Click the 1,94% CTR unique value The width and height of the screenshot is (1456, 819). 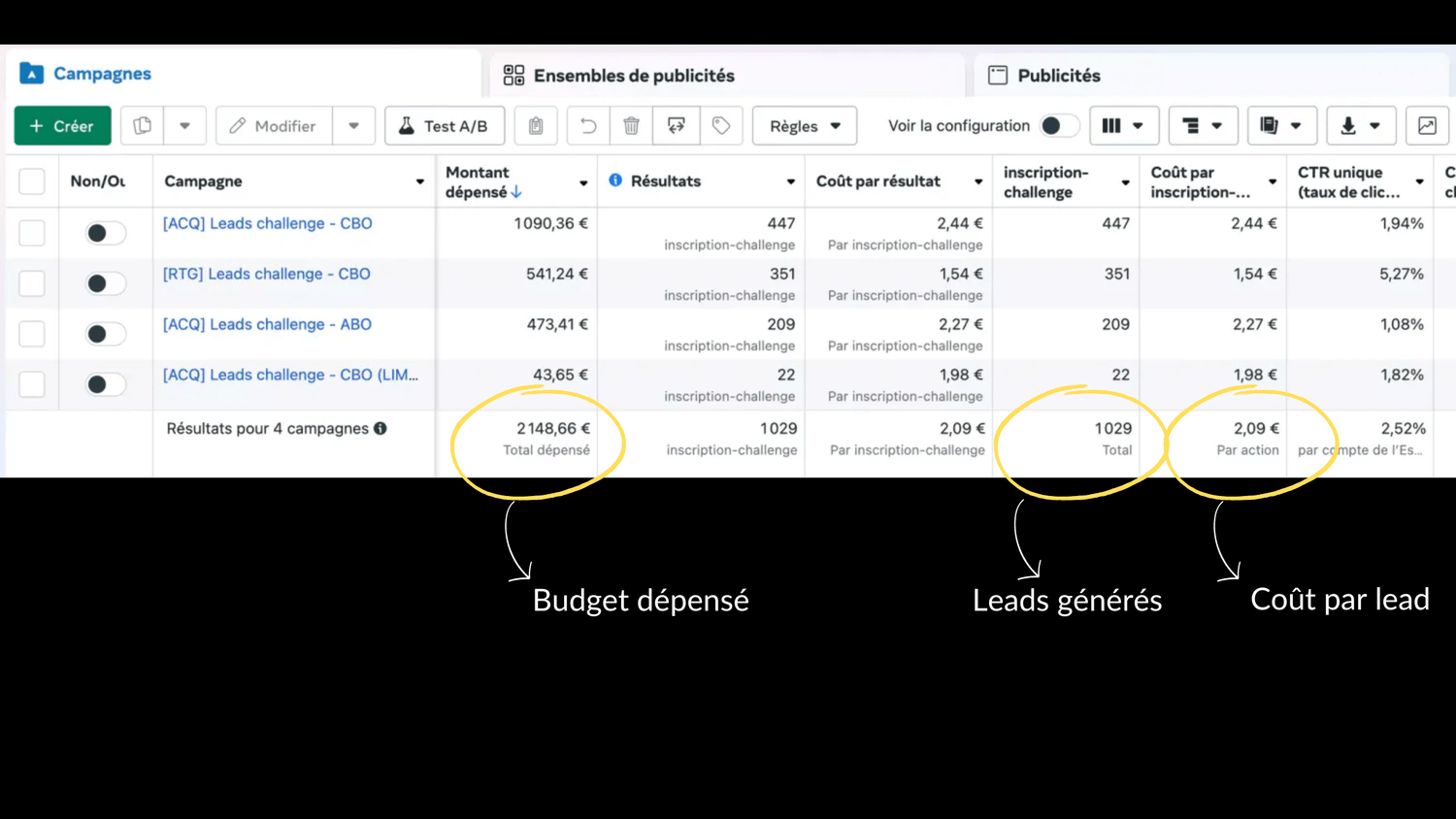pyautogui.click(x=1402, y=223)
